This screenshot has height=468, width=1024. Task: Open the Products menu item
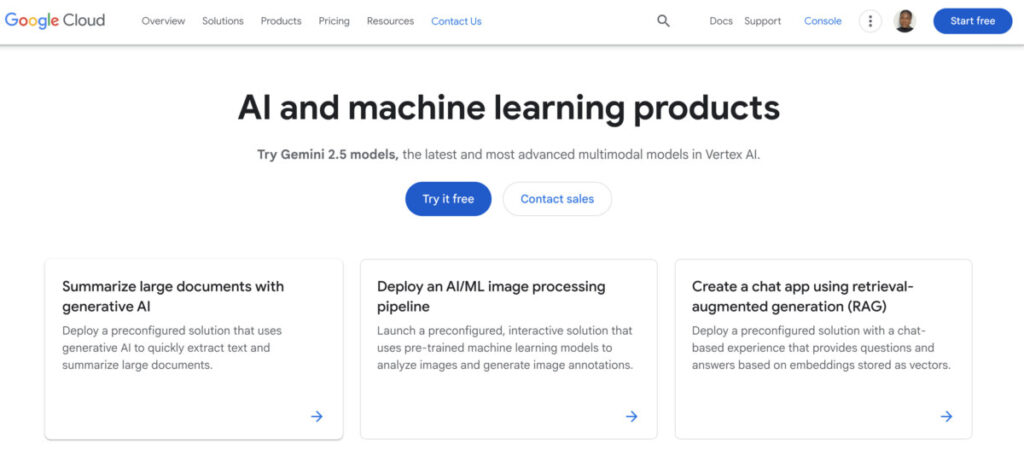(281, 21)
